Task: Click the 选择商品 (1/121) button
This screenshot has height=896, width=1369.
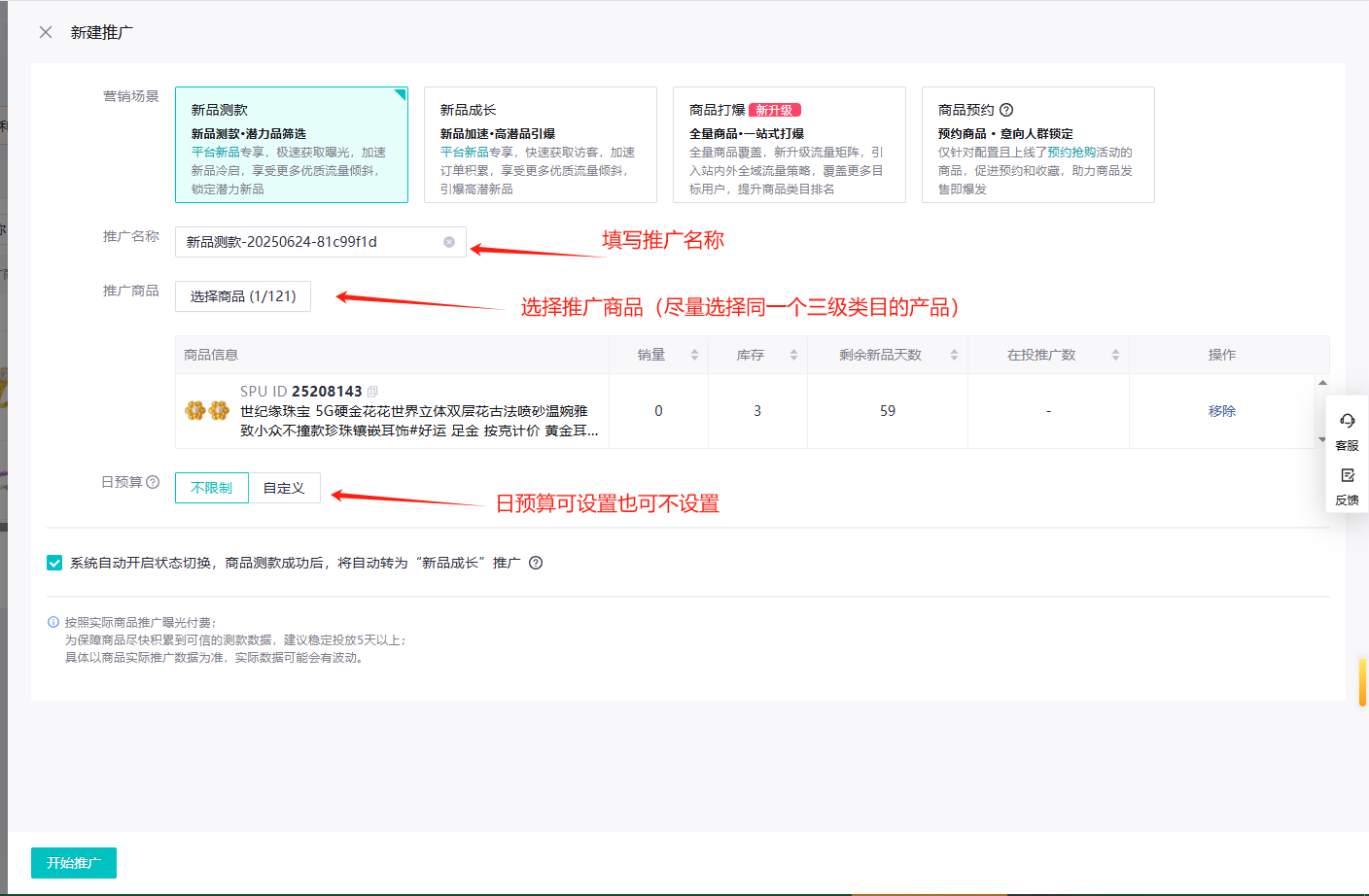Action: coord(243,296)
